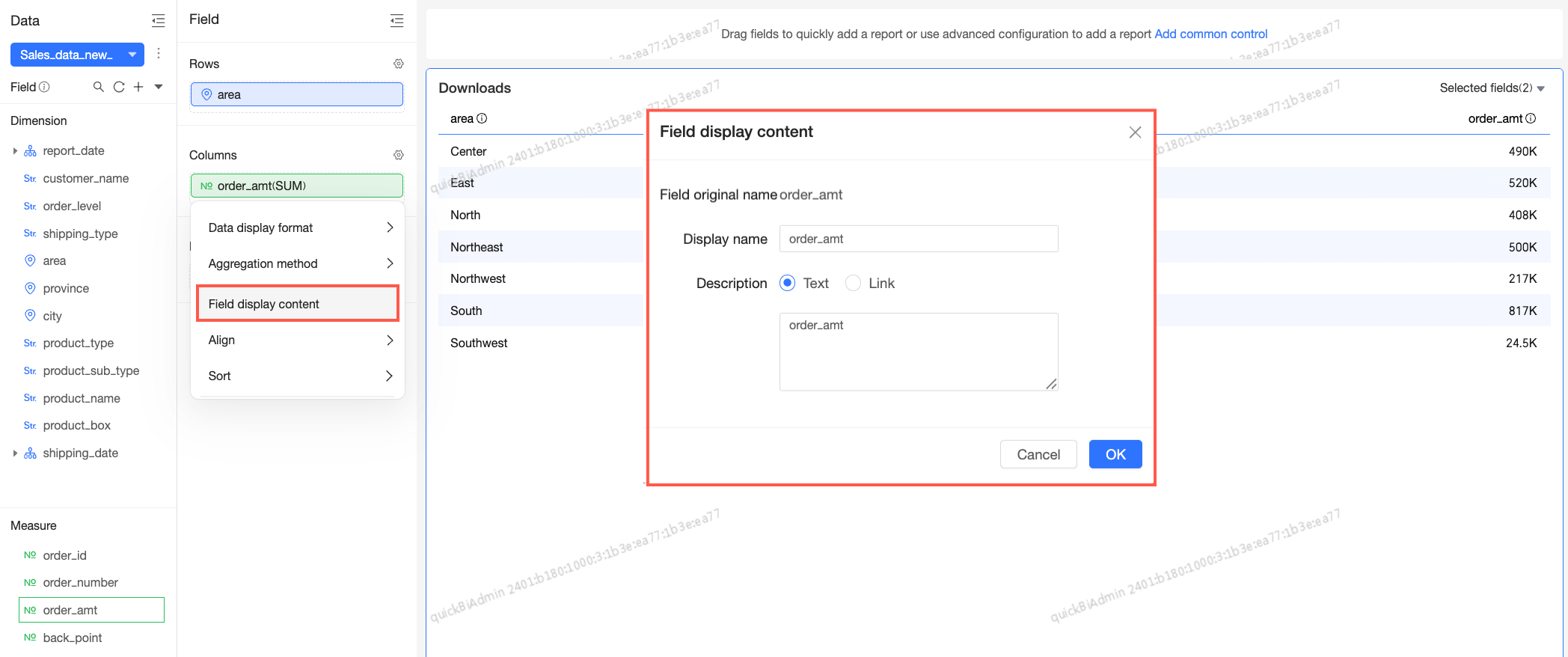
Task: Choose Sort menu item
Action: point(298,376)
